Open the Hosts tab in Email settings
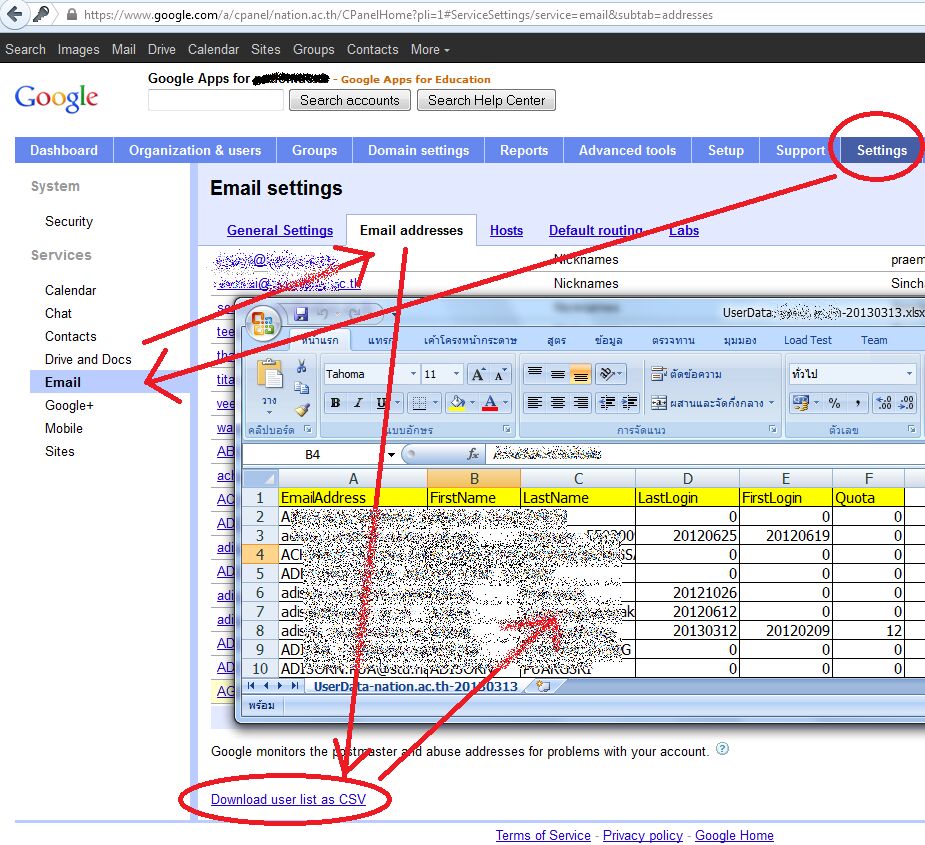 (x=506, y=230)
